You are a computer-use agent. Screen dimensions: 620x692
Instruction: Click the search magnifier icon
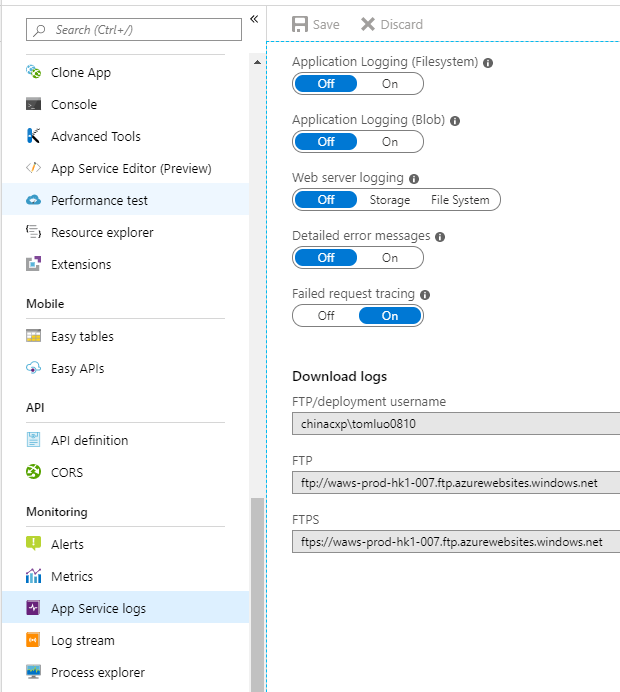[x=39, y=30]
